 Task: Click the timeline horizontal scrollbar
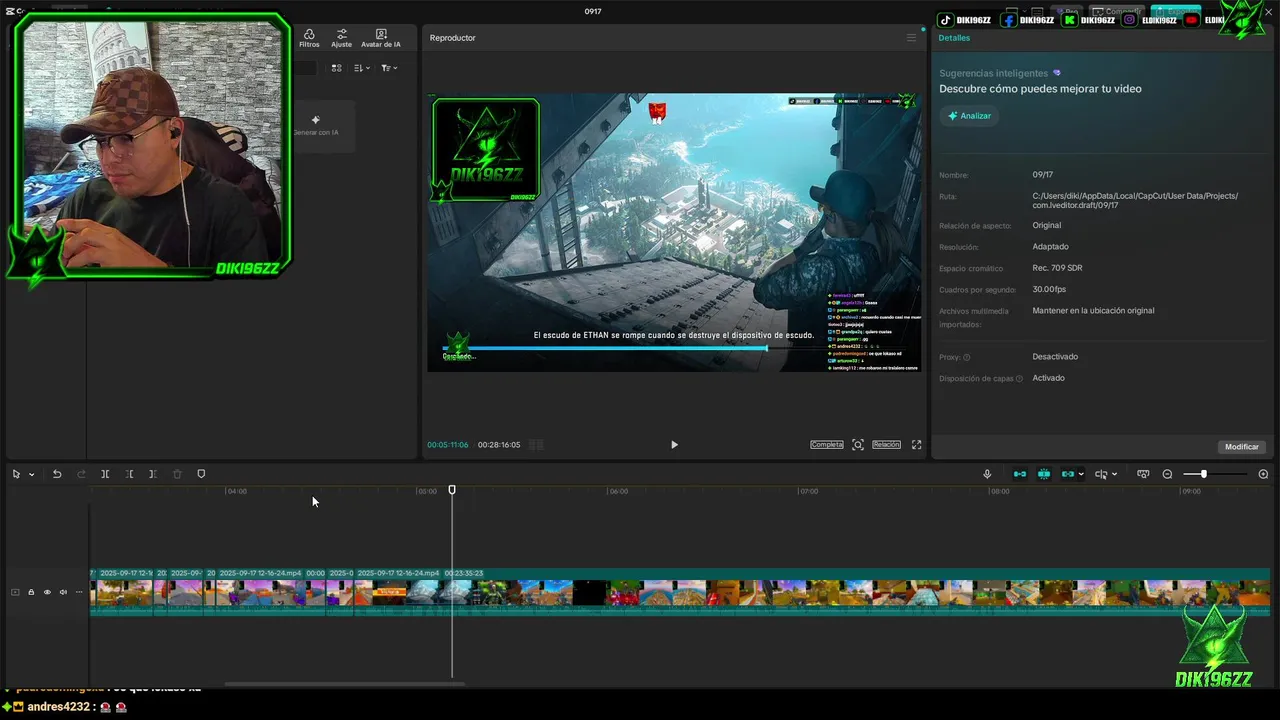click(345, 685)
